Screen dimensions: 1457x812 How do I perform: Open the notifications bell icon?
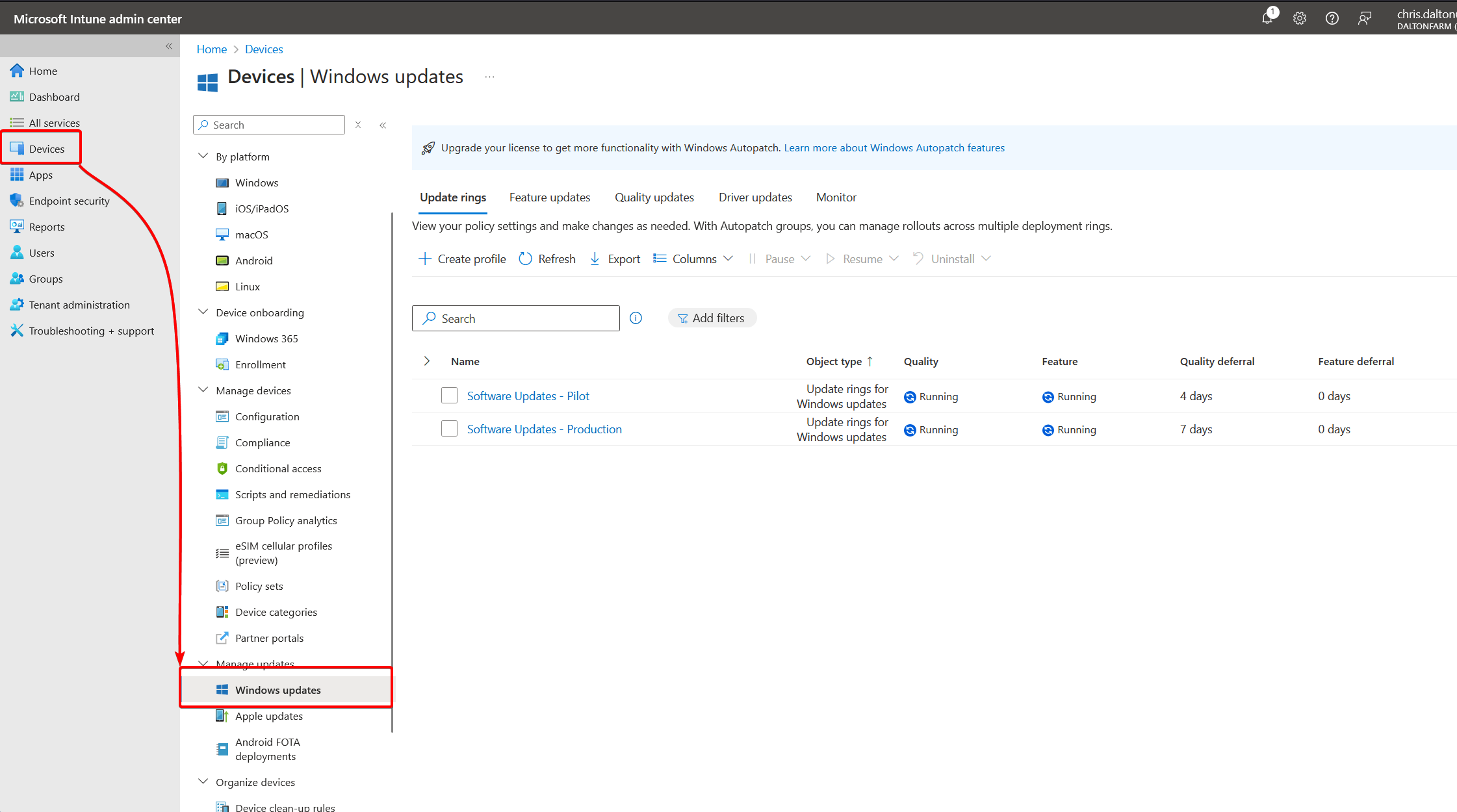(1267, 18)
